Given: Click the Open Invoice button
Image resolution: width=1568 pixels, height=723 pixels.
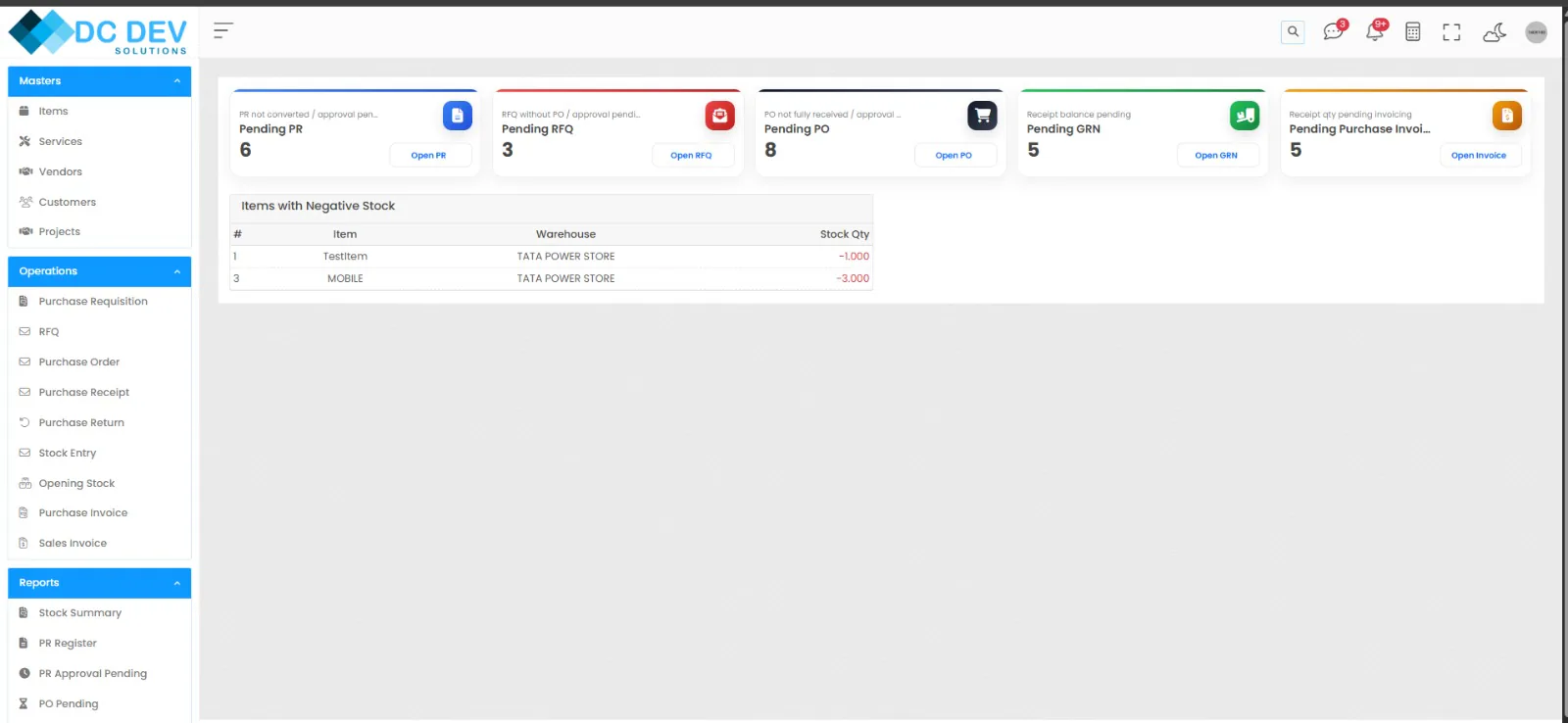Looking at the screenshot, I should coord(1480,156).
